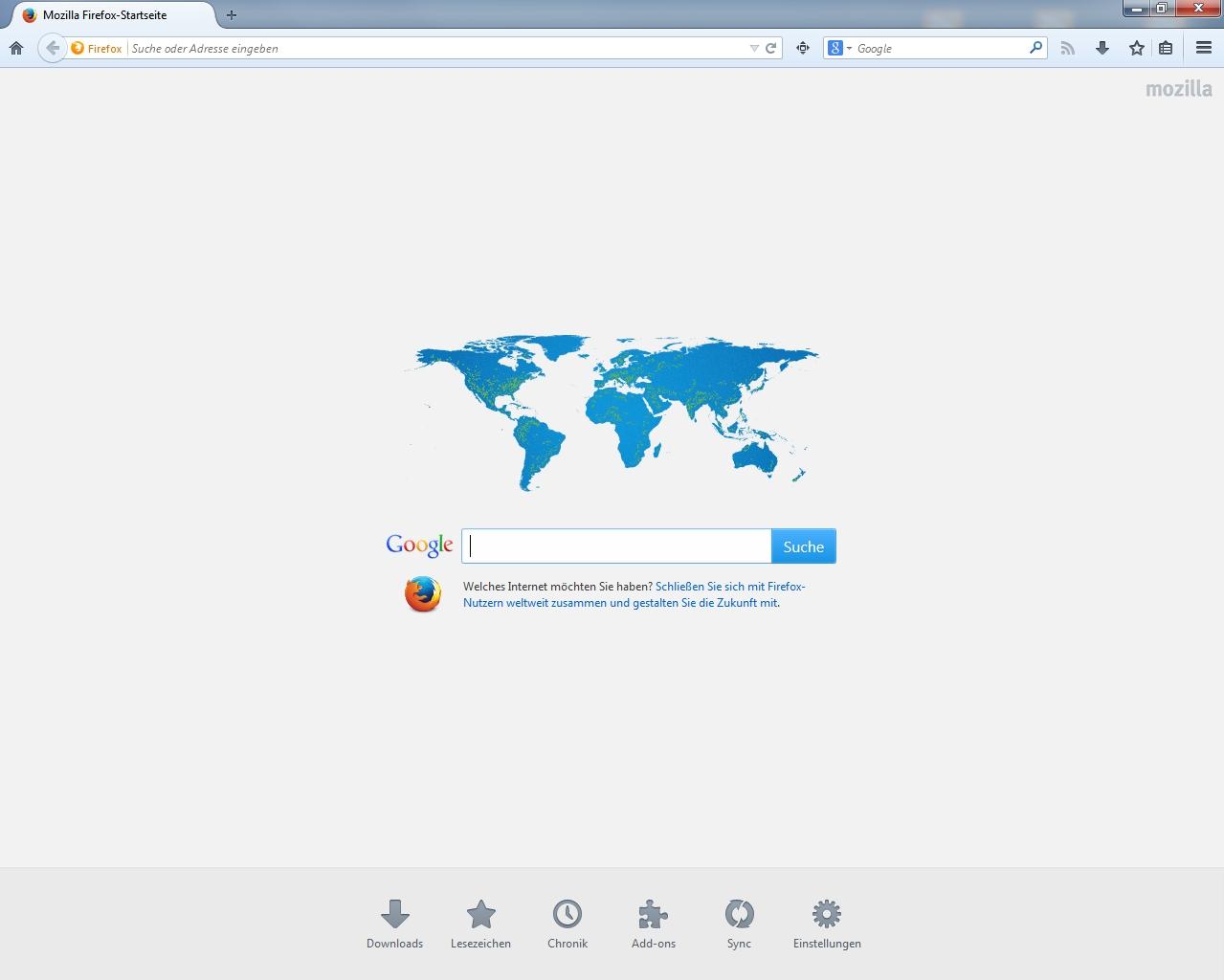Click the world map image
The image size is (1224, 980).
[612, 412]
